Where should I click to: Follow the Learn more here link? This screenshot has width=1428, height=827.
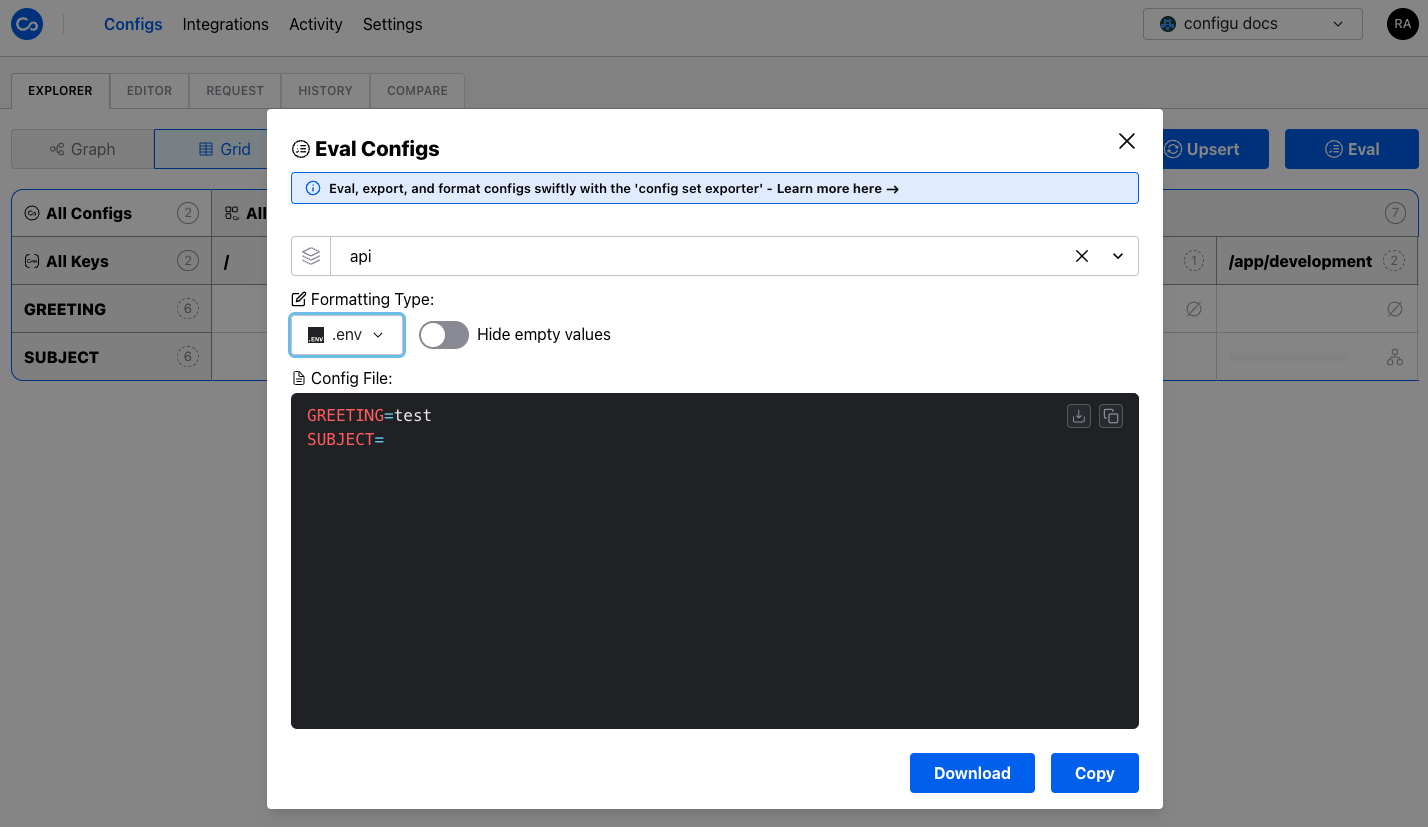[x=838, y=188]
